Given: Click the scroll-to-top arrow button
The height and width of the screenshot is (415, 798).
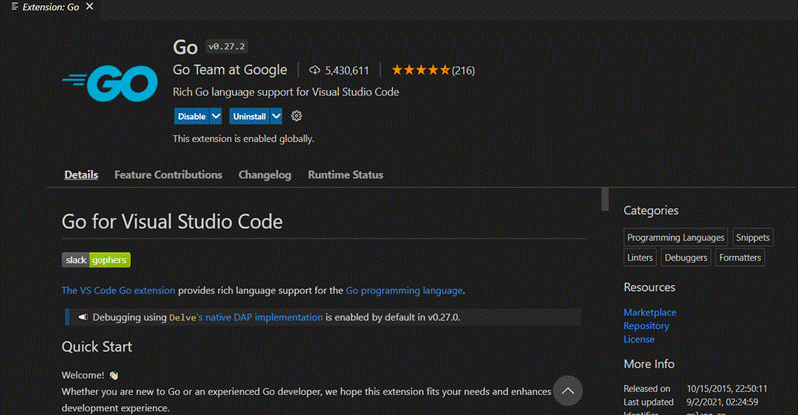Looking at the screenshot, I should coord(567,390).
